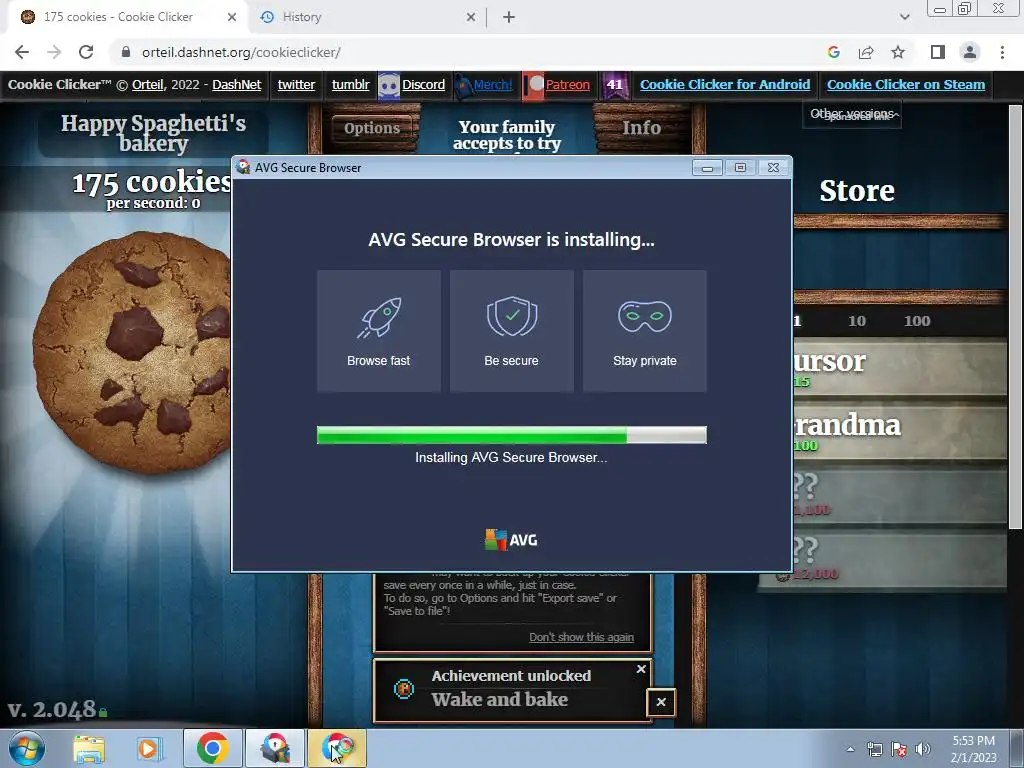
Task: Open the Merch! link
Action: pos(493,85)
